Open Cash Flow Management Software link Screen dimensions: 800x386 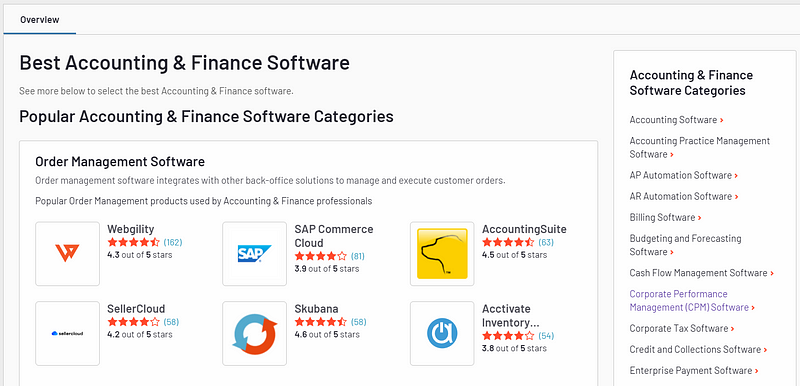point(702,273)
